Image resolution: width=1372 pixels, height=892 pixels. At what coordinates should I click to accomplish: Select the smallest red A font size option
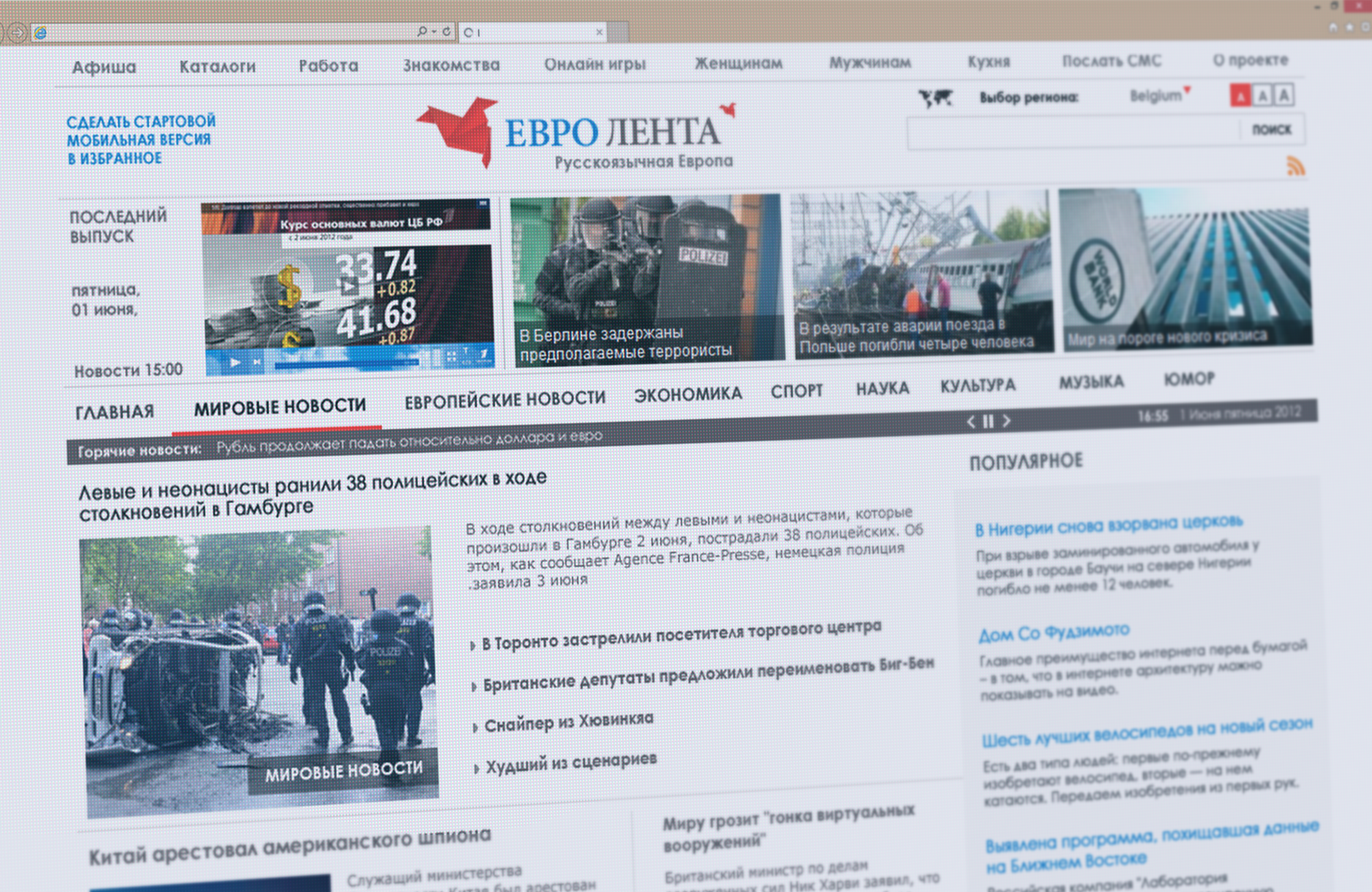pyautogui.click(x=1241, y=95)
